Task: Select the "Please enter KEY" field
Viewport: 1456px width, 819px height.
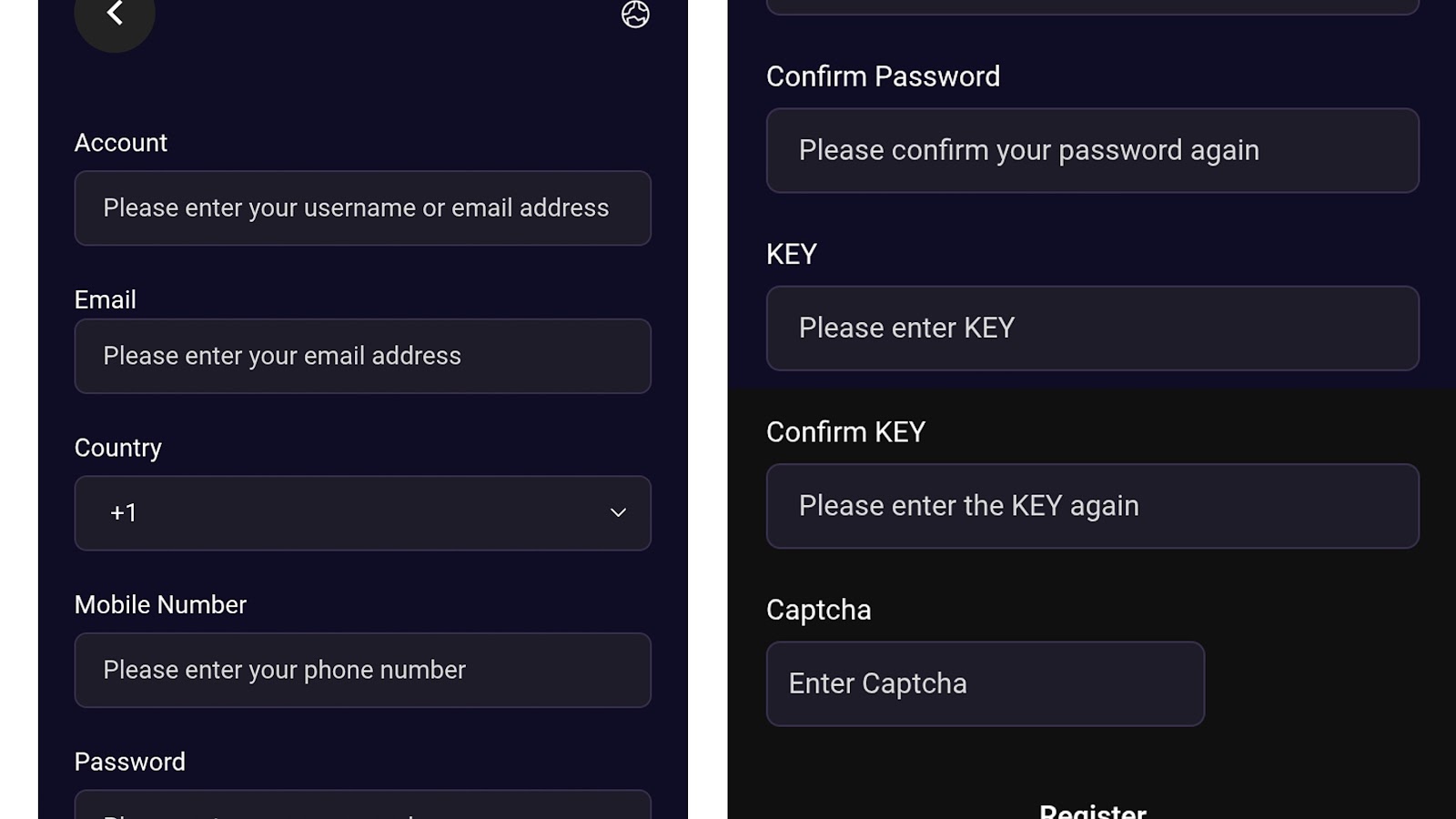Action: [x=1092, y=329]
